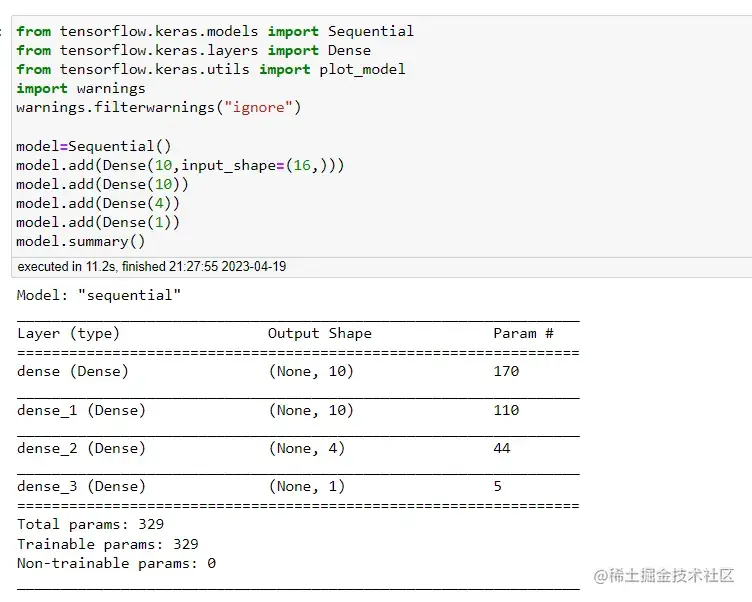Click the plot_model import line
Screen dimensions: 752x602
point(211,70)
